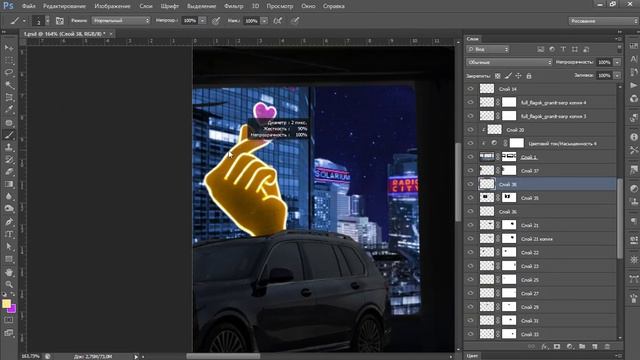Select the Horizontal Type tool
This screenshot has width=640, height=360.
[9, 234]
